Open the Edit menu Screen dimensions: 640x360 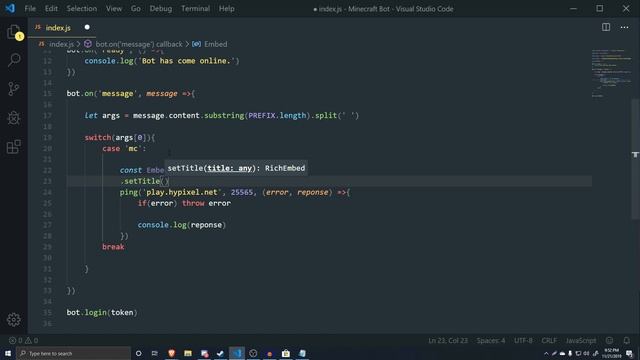point(51,9)
